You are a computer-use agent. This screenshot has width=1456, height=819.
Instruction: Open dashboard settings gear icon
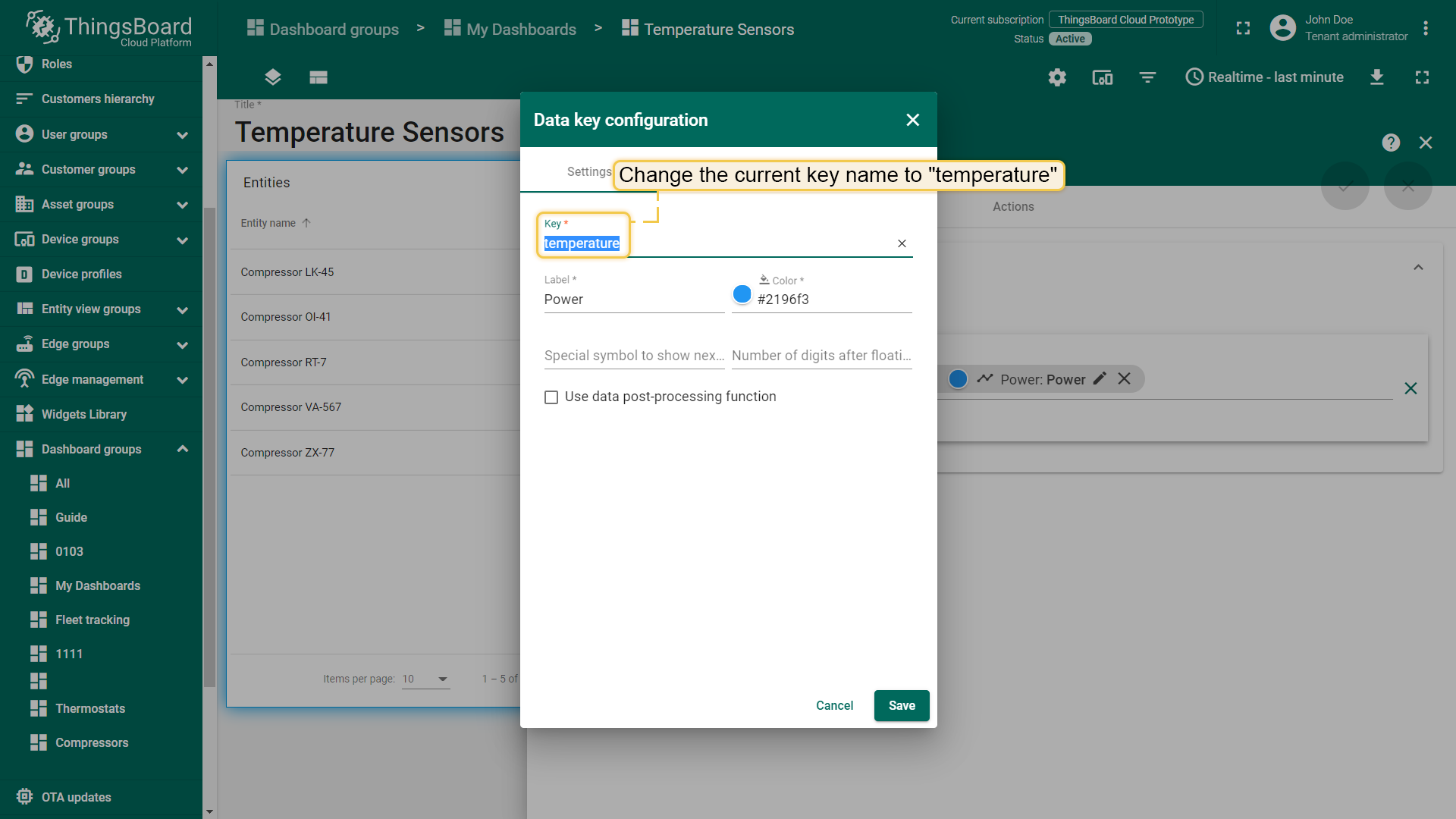(1057, 77)
